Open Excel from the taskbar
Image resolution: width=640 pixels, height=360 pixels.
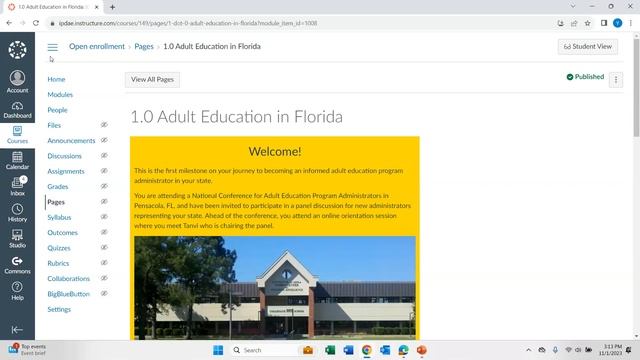coord(330,350)
